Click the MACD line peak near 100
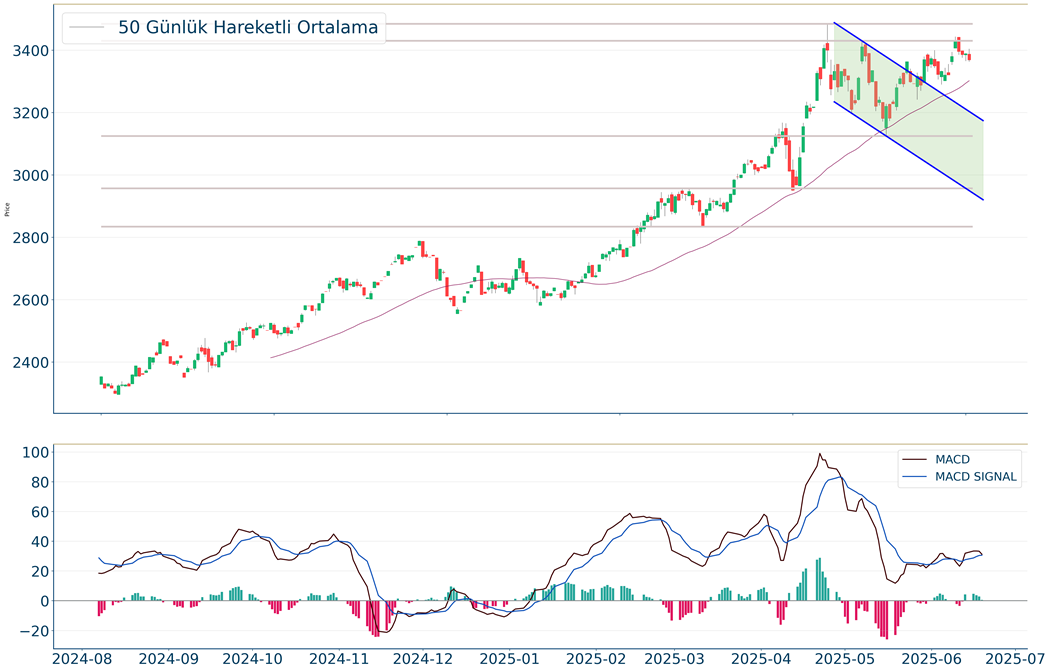 coord(820,454)
